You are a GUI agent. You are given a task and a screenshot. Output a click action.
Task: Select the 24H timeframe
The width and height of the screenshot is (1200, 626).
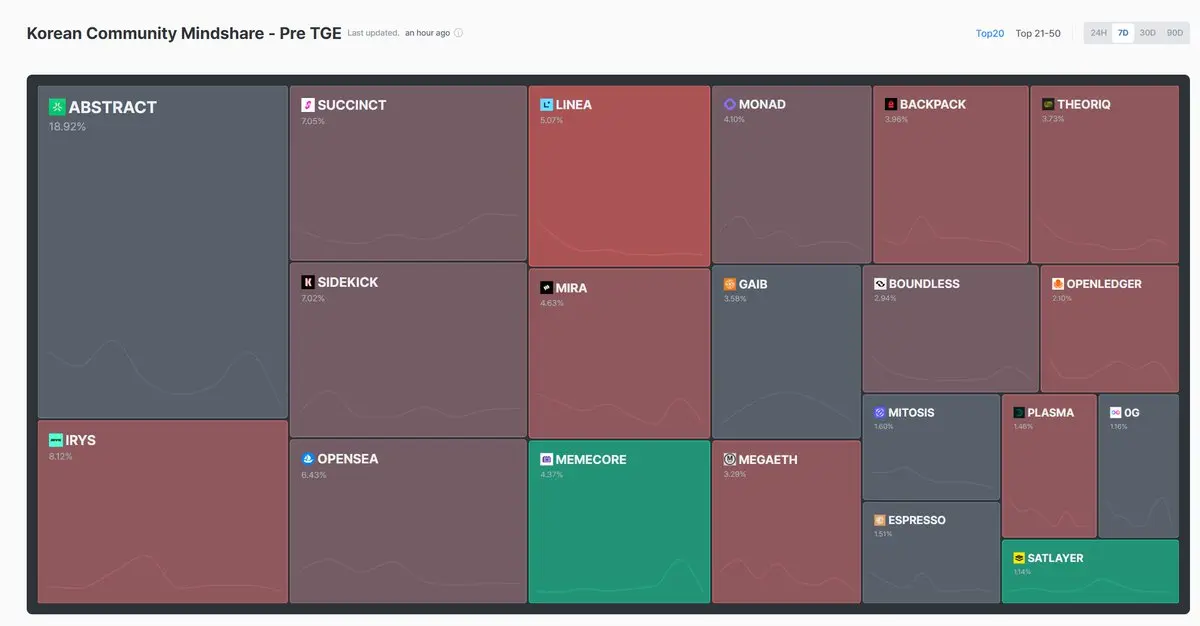tap(1098, 33)
